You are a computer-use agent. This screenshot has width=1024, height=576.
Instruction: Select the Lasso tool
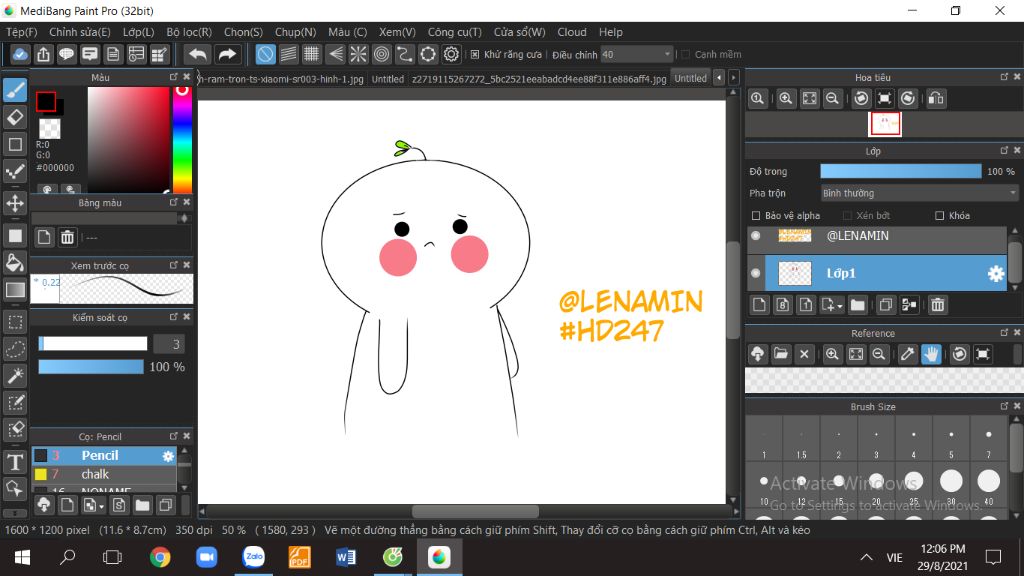click(15, 349)
